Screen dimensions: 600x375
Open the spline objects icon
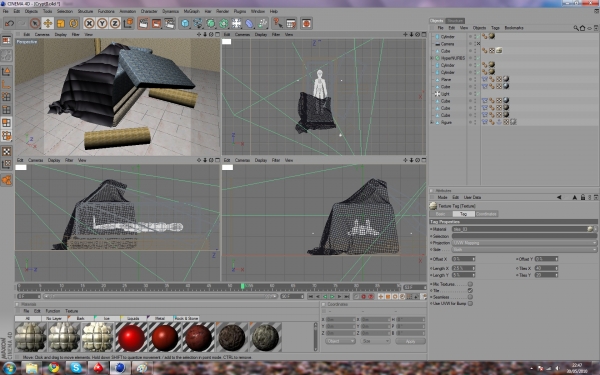(198, 23)
